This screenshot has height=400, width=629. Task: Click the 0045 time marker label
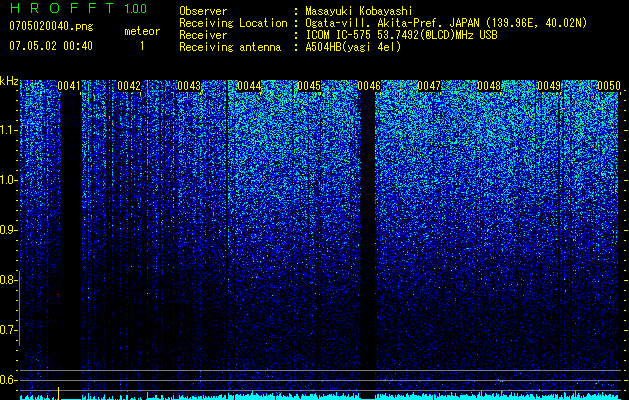pyautogui.click(x=309, y=86)
